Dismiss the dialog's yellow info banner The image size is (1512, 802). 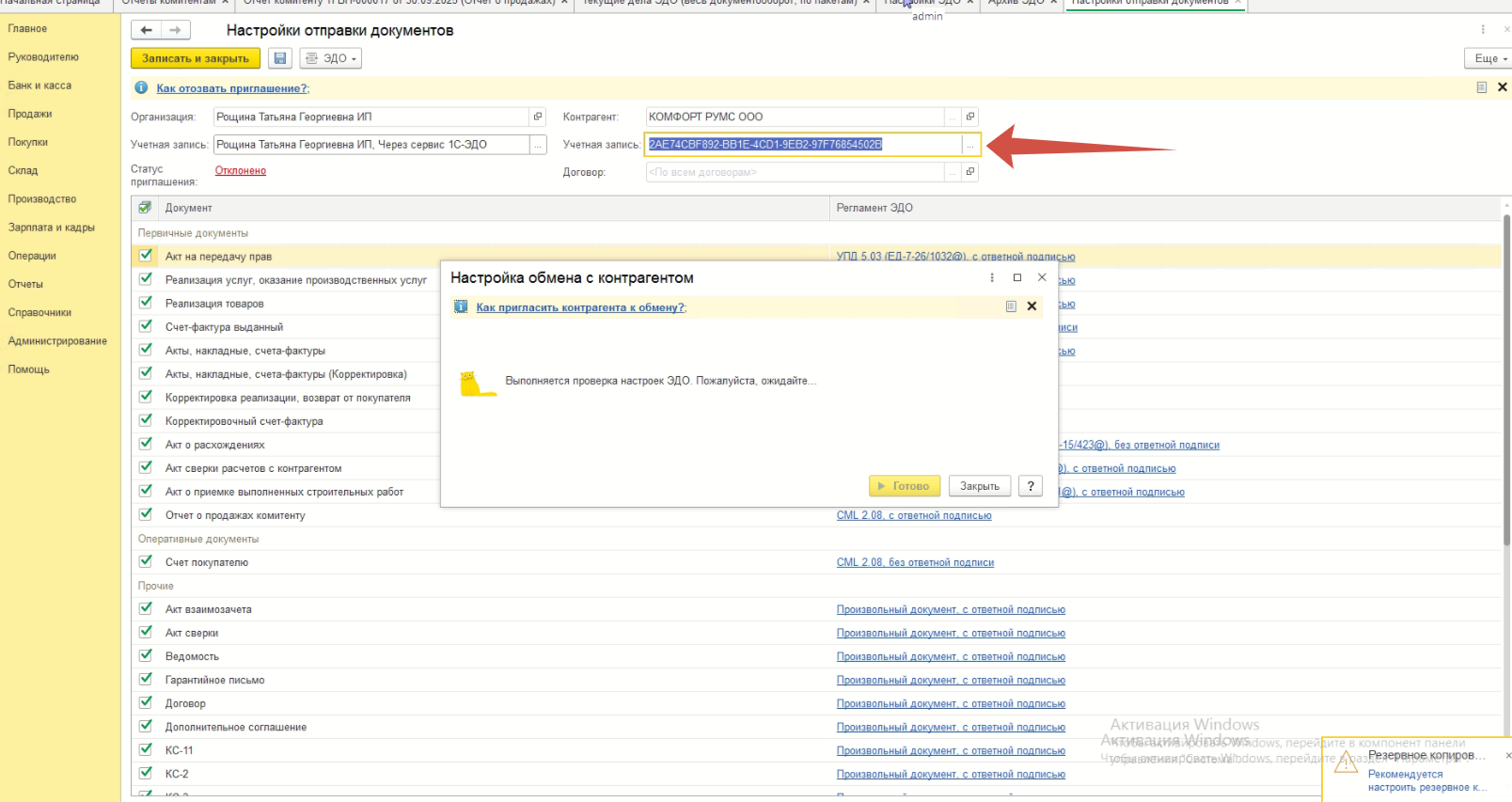pos(1032,307)
